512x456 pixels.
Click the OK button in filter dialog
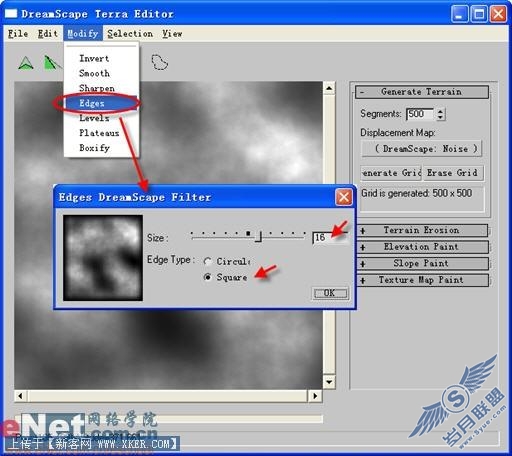[330, 293]
